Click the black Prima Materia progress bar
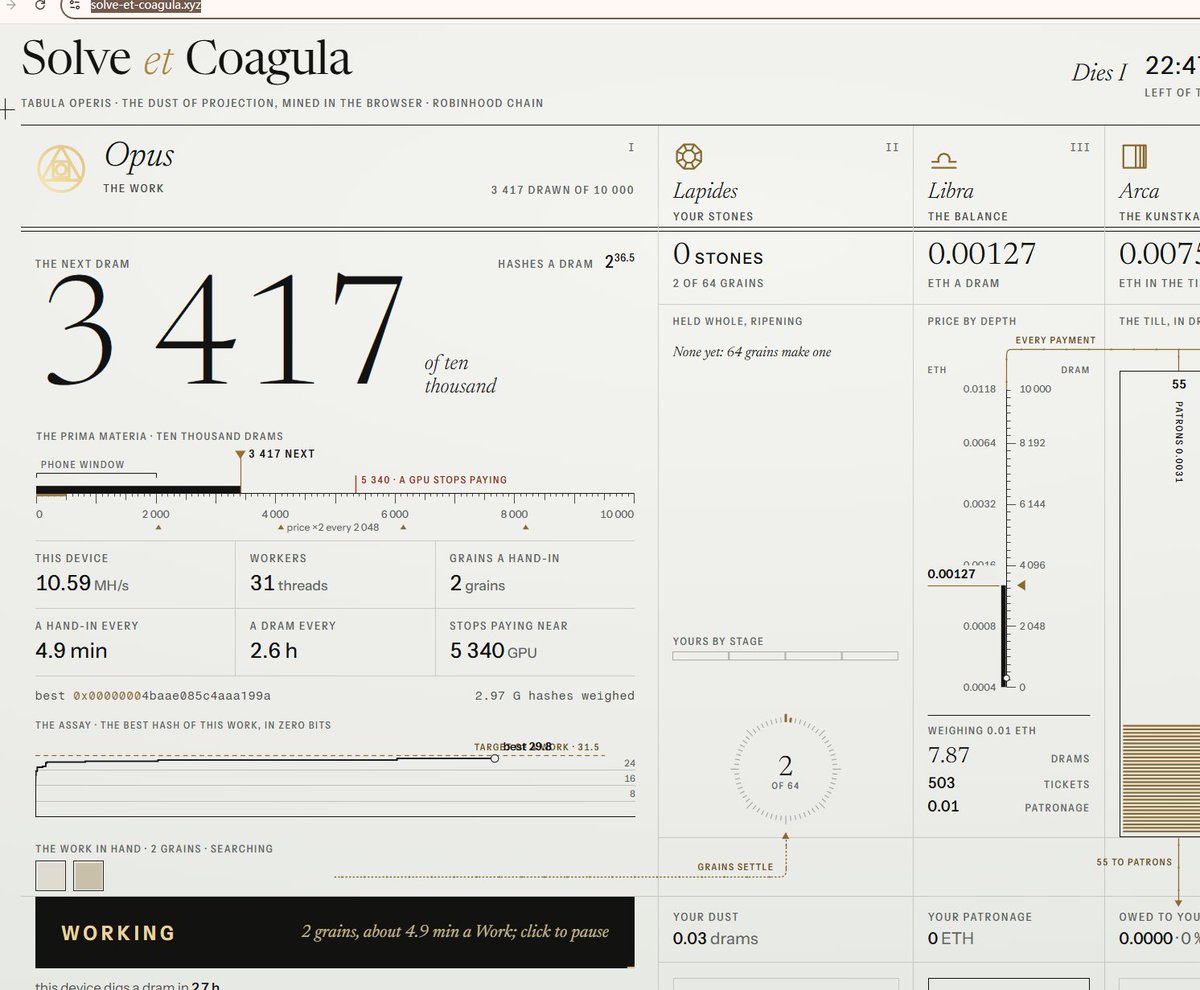Image resolution: width=1200 pixels, height=990 pixels. coord(138,490)
